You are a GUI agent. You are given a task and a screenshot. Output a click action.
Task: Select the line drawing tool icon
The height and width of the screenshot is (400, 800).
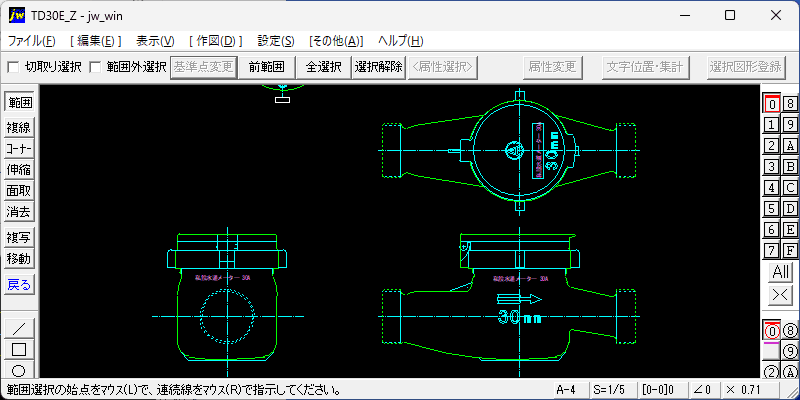(x=19, y=328)
